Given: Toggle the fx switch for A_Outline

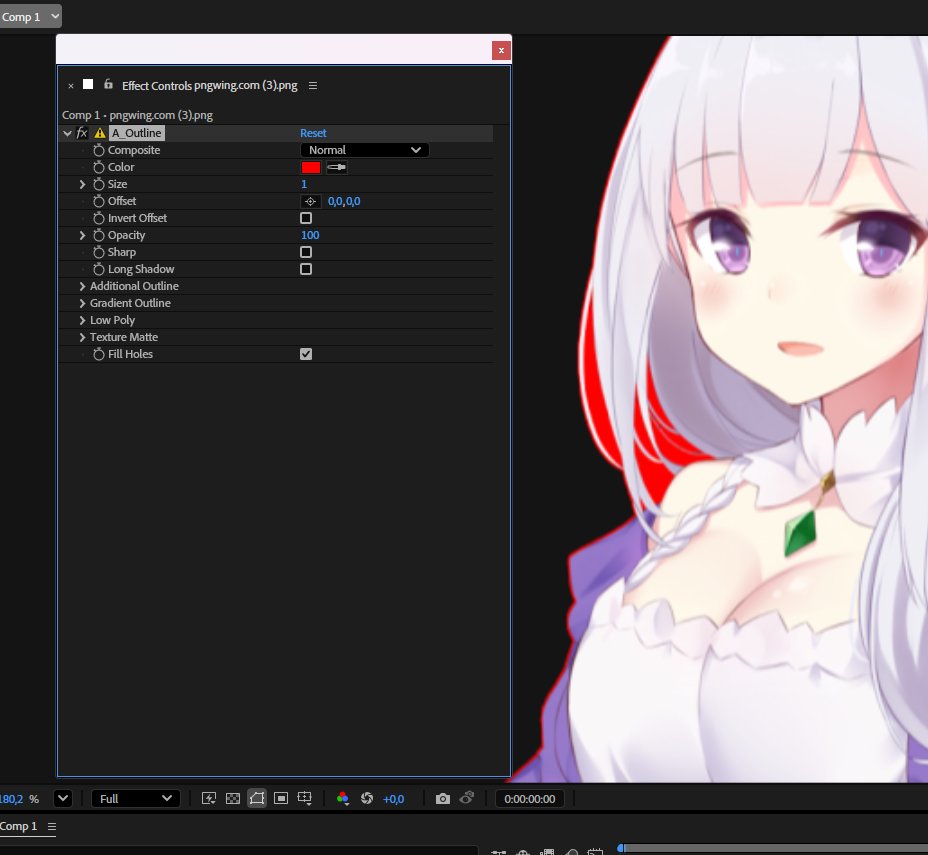Looking at the screenshot, I should point(82,133).
